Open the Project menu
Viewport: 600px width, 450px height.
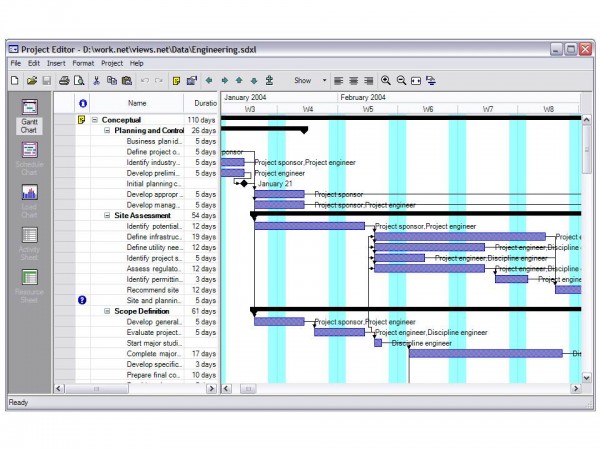112,63
